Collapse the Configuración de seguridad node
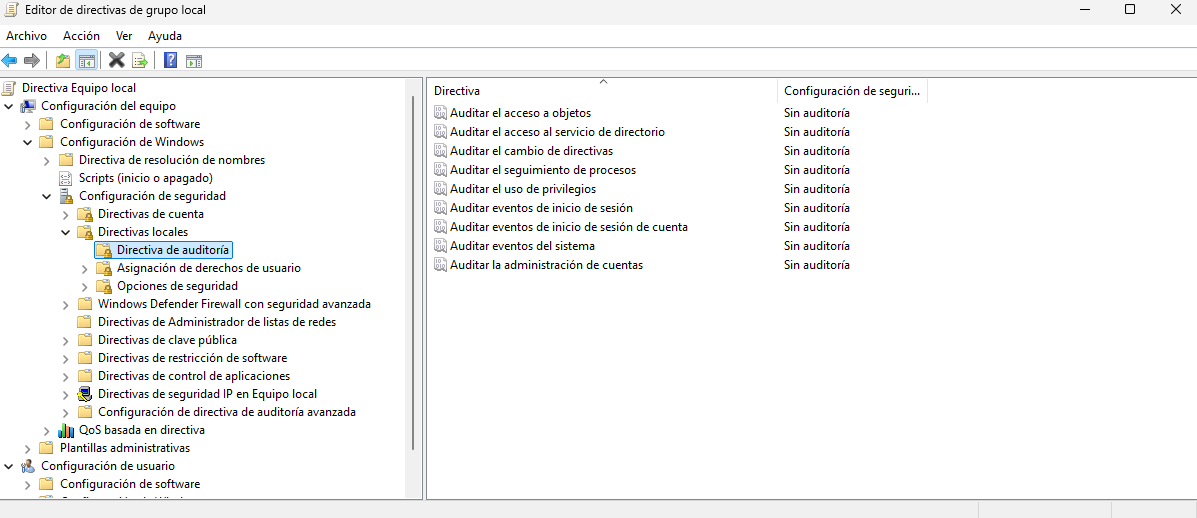Viewport: 1197px width, 518px height. click(x=47, y=196)
